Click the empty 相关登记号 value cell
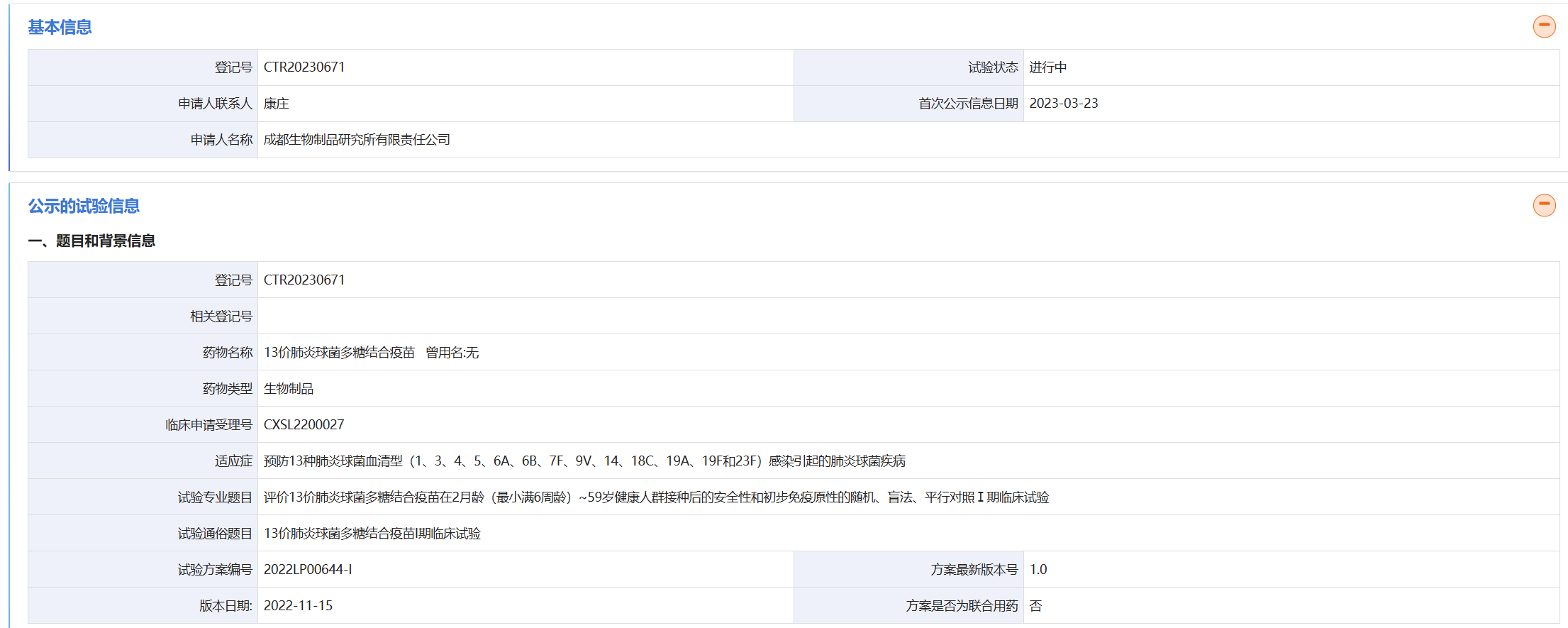 tap(908, 316)
